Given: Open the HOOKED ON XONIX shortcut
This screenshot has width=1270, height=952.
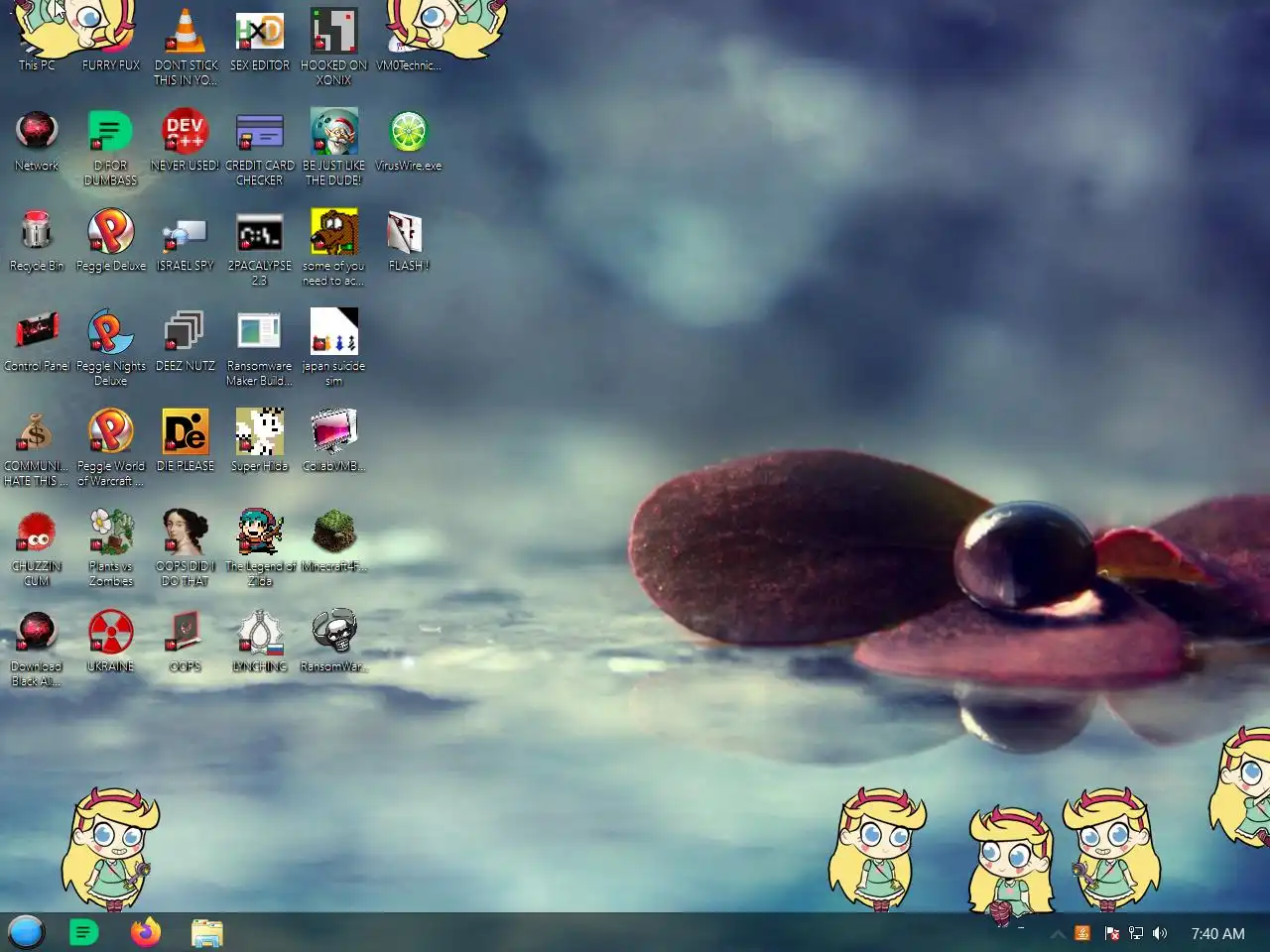Looking at the screenshot, I should click(x=334, y=45).
